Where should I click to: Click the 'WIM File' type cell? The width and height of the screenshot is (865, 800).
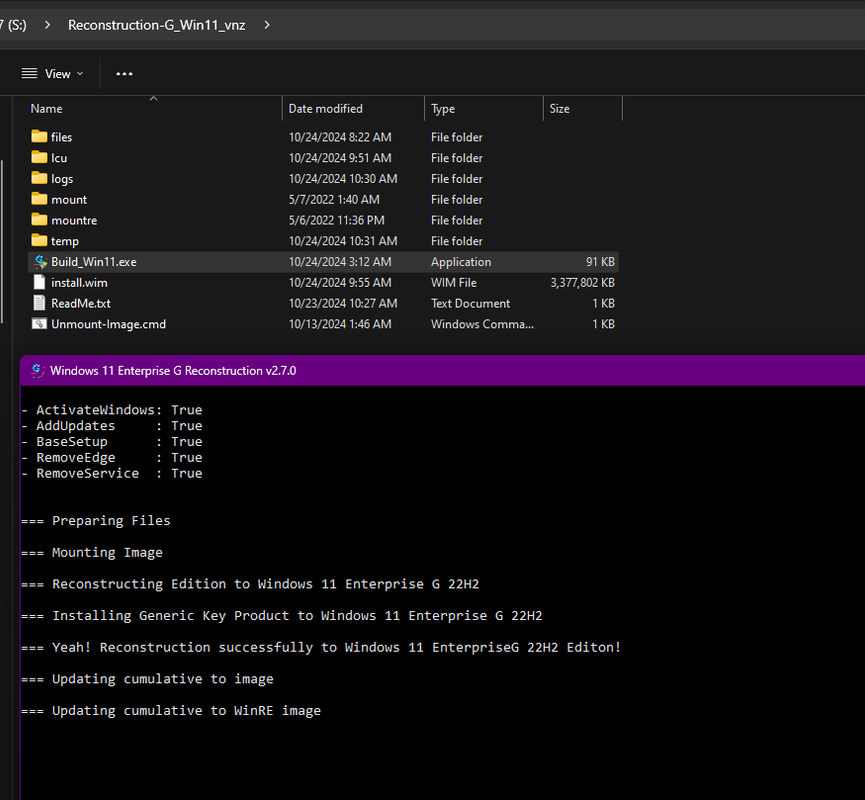tap(453, 282)
